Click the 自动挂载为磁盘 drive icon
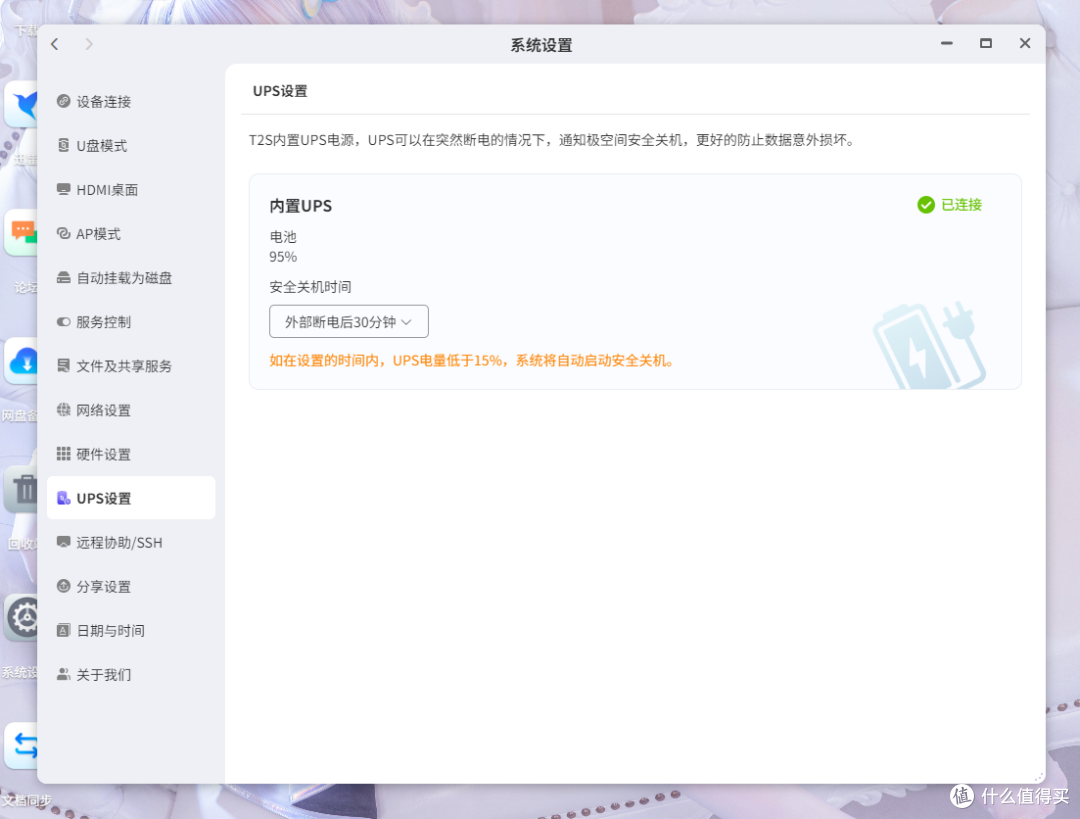The width and height of the screenshot is (1080, 819). (x=63, y=278)
